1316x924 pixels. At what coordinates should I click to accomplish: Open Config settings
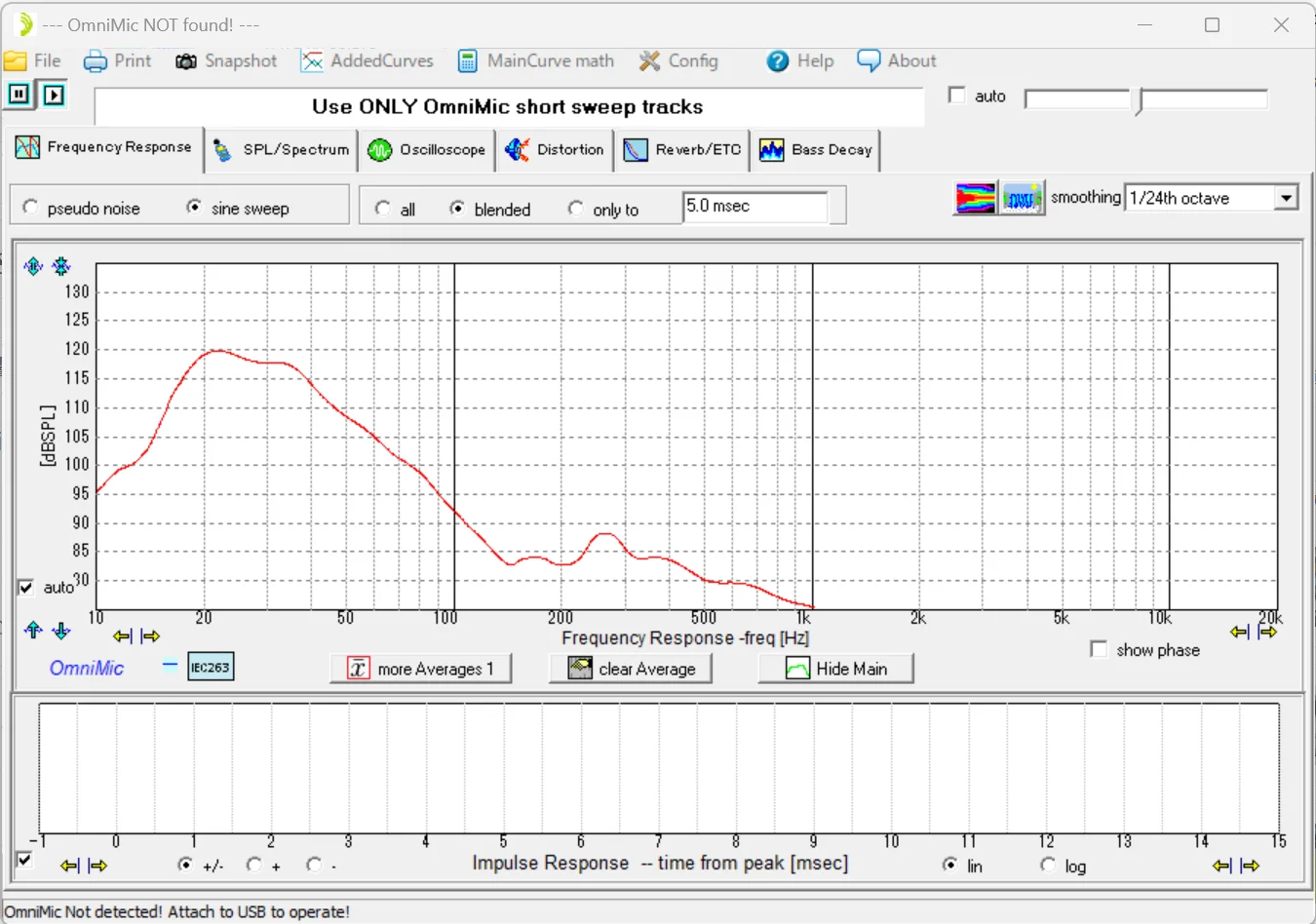[678, 60]
